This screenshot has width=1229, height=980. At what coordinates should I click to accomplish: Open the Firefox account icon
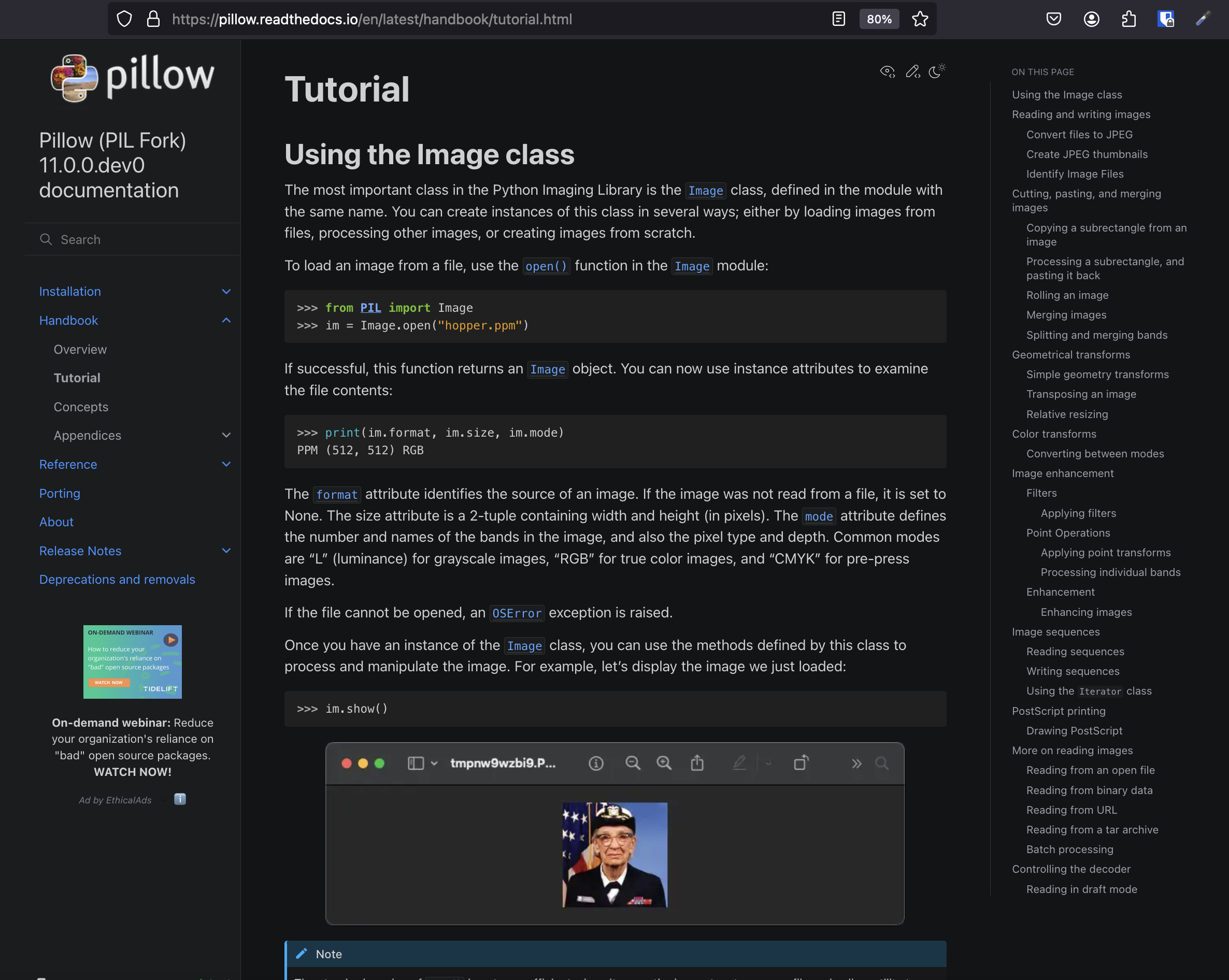[x=1091, y=19]
